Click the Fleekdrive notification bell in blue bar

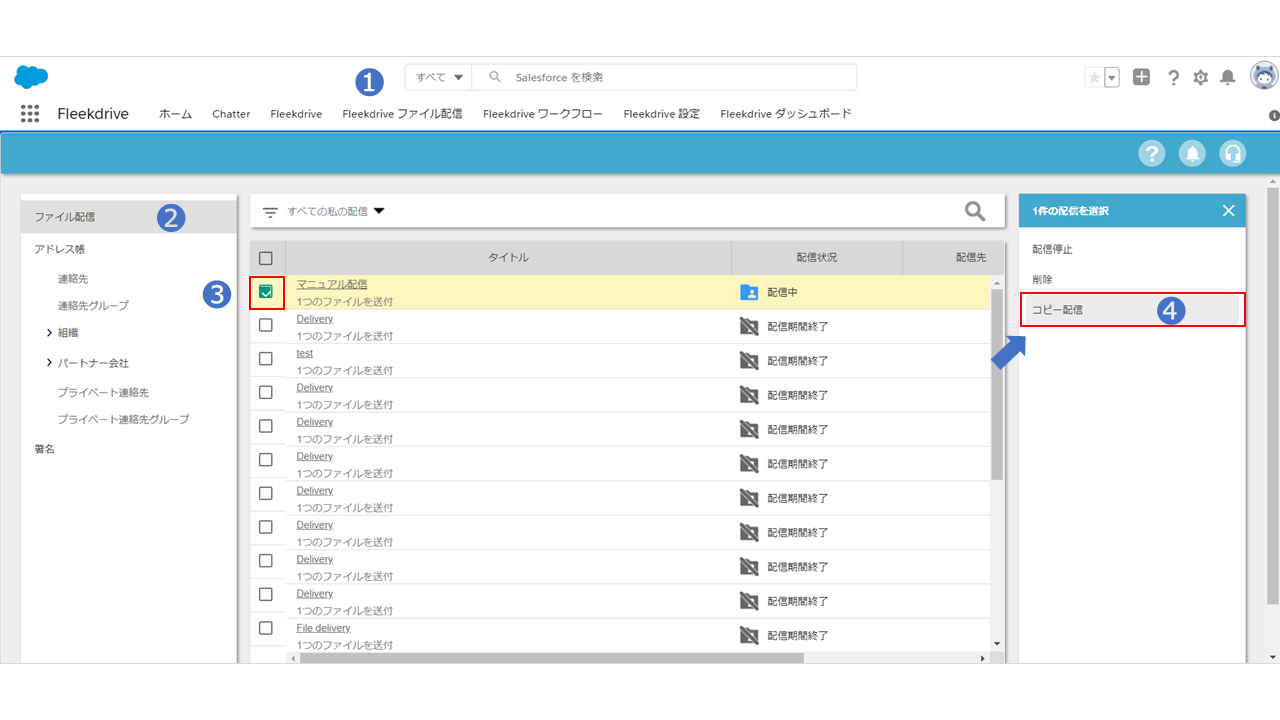[x=1192, y=153]
